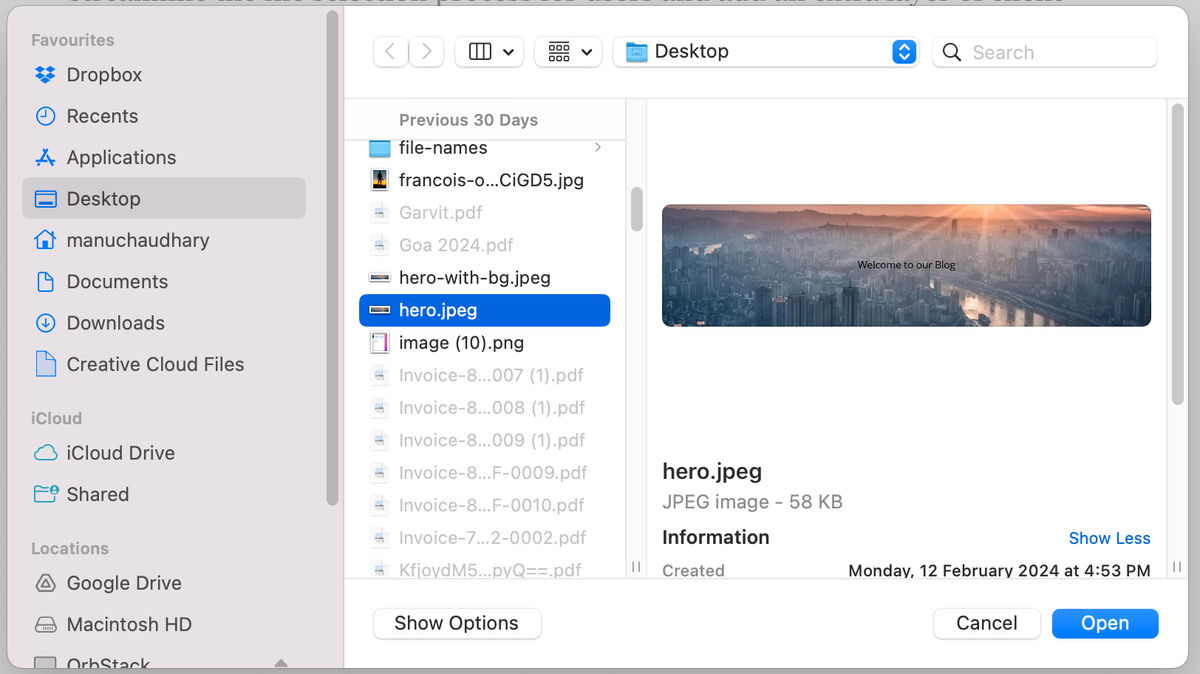1200x674 pixels.
Task: Open Google Drive under Locations
Action: (123, 583)
